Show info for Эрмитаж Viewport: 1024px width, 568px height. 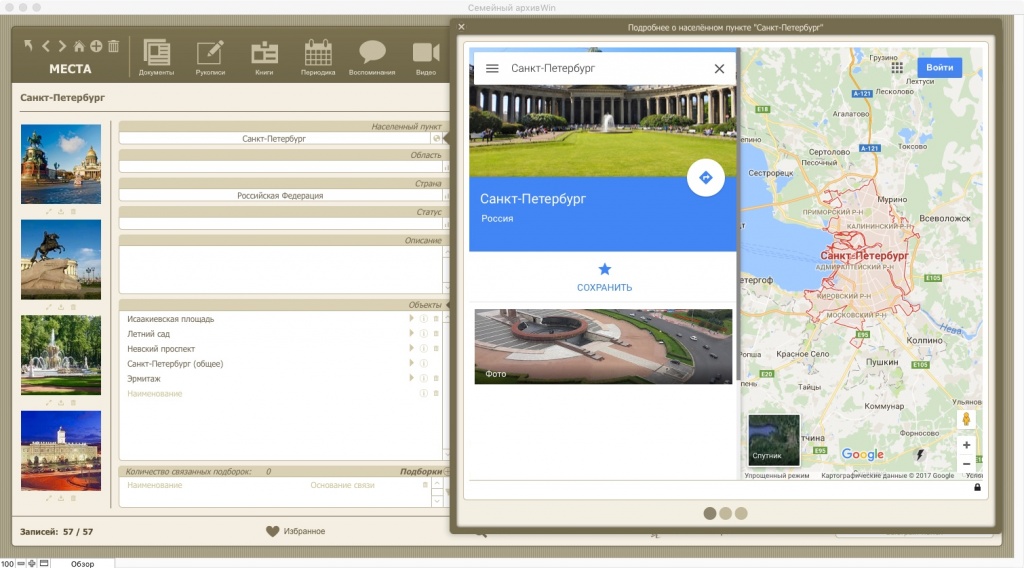[x=423, y=378]
